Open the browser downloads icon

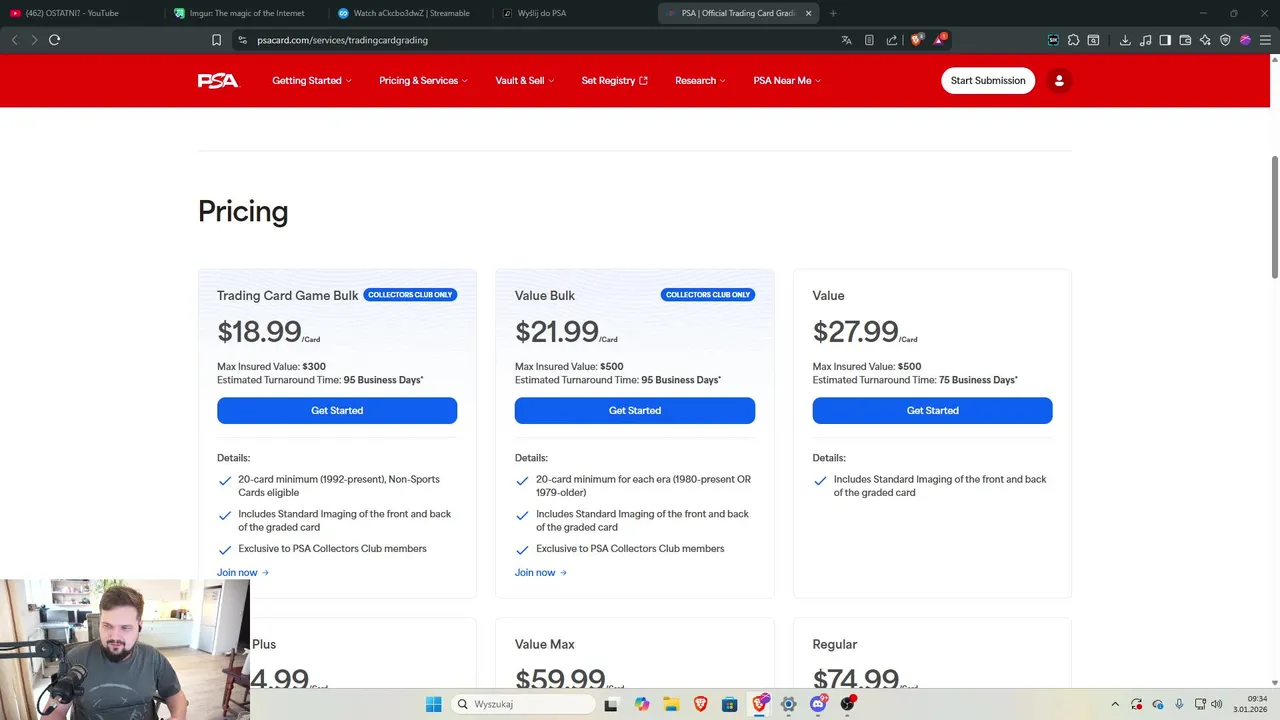(1125, 40)
